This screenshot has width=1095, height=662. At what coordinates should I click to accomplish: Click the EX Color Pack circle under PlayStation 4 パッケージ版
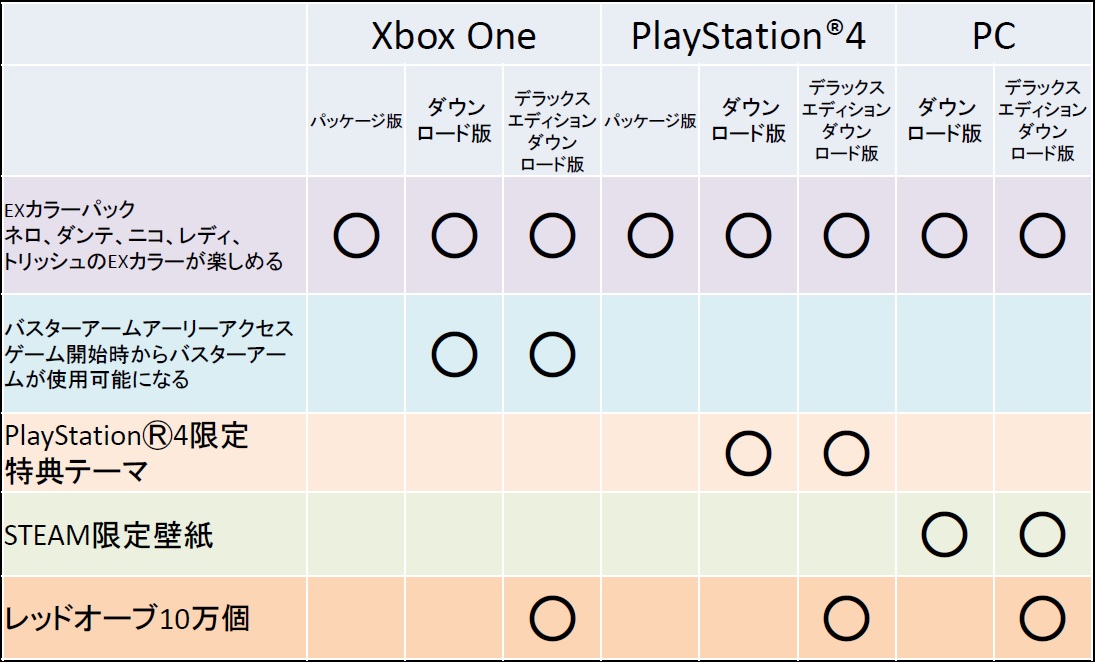[x=650, y=236]
